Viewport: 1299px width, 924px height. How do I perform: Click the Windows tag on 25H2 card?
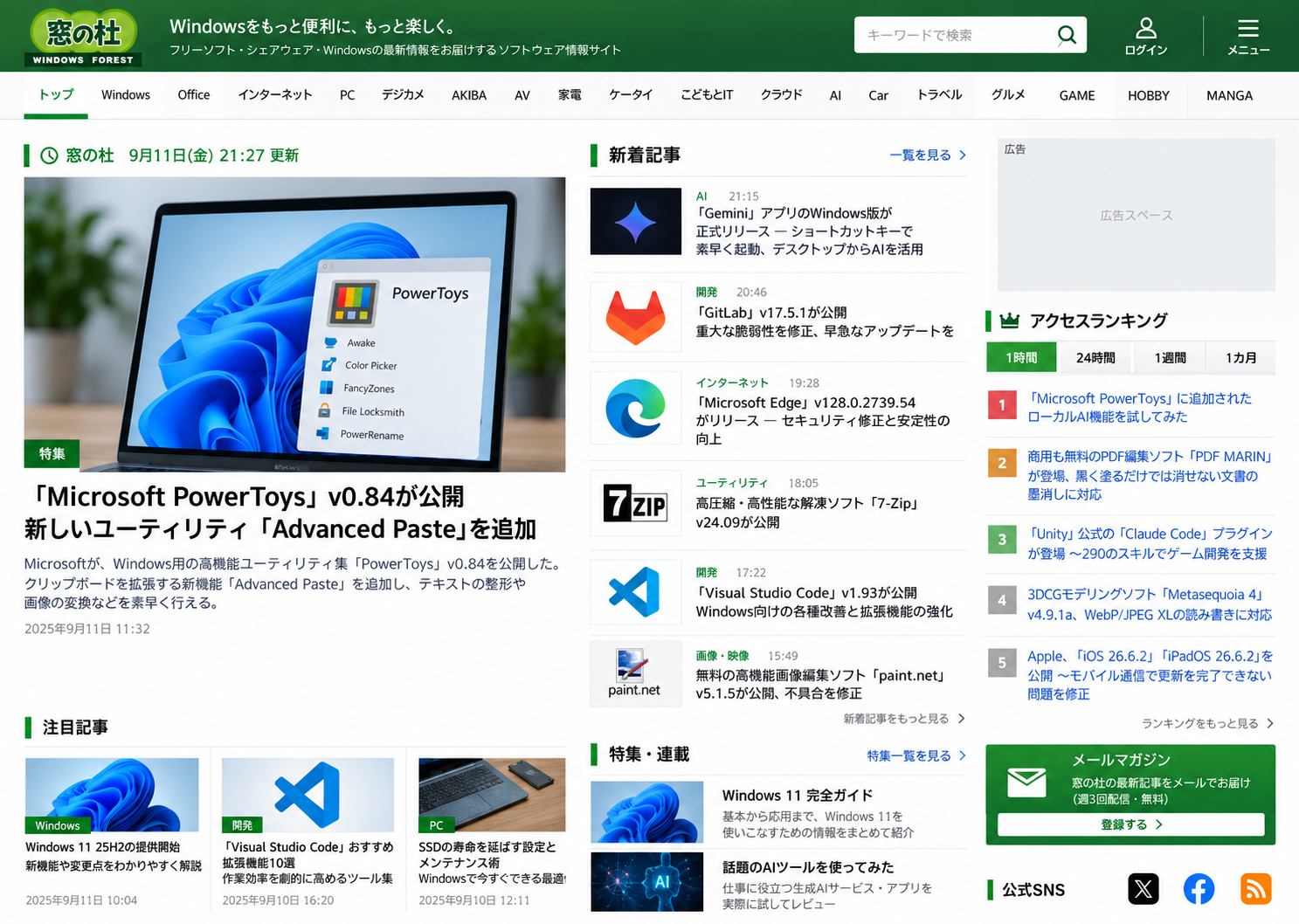click(58, 825)
